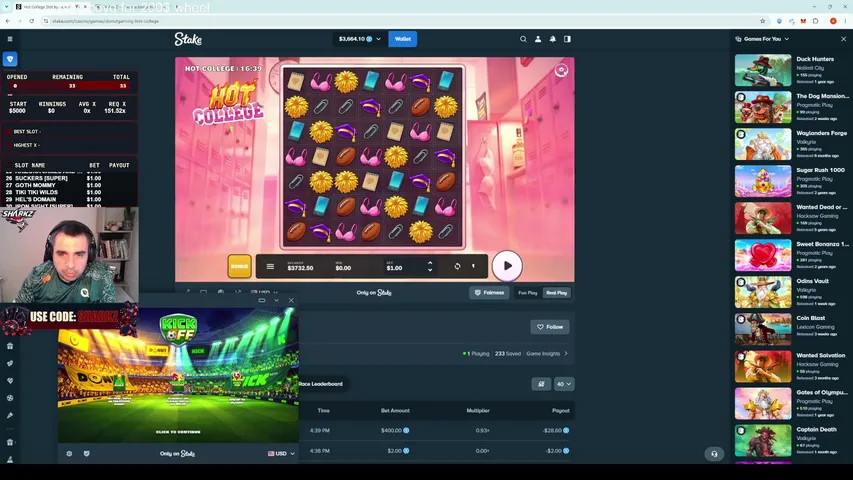
Task: Open Wanted Salvation game thumbnail
Action: pyautogui.click(x=763, y=366)
